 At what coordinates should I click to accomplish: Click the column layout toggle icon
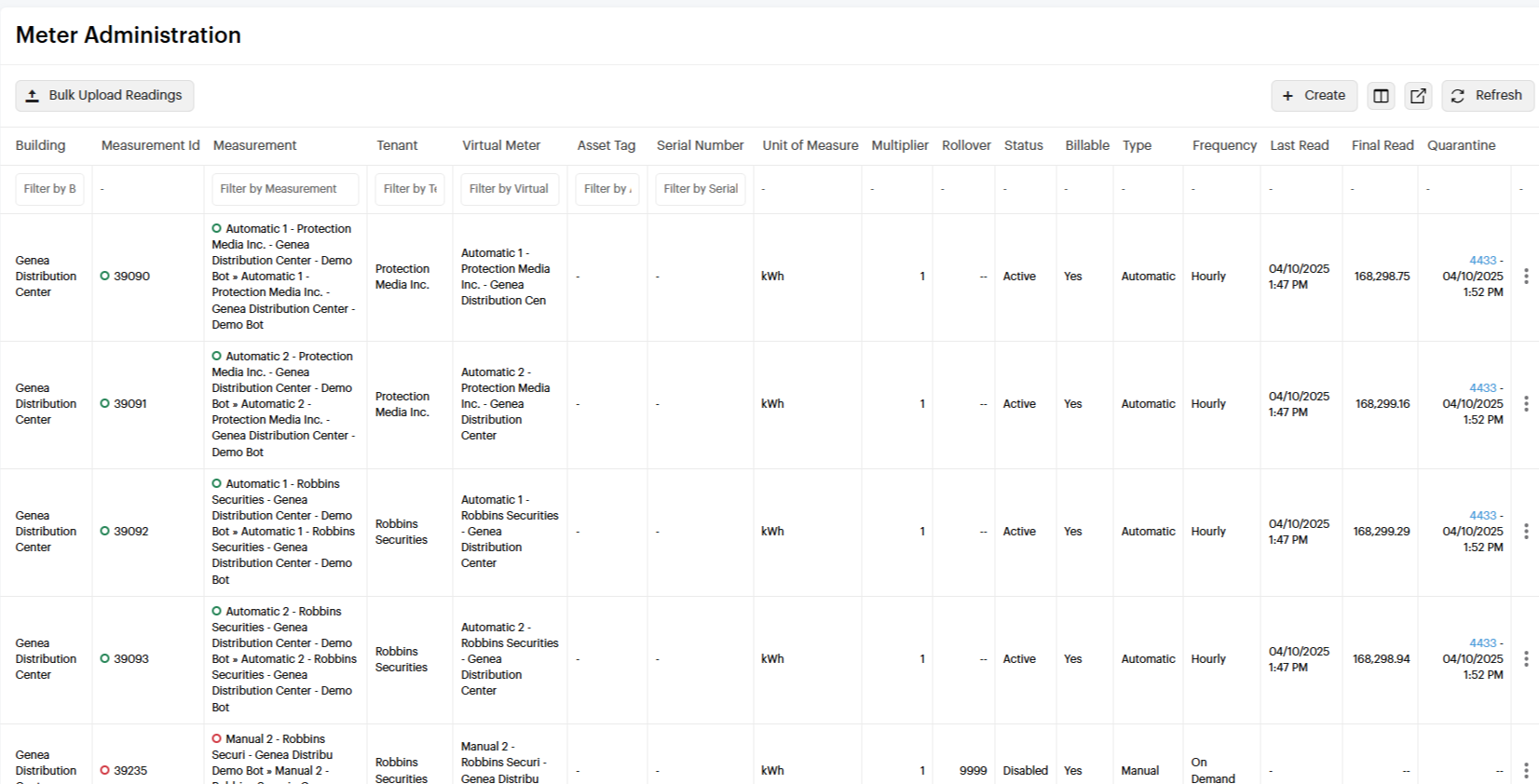click(x=1381, y=96)
